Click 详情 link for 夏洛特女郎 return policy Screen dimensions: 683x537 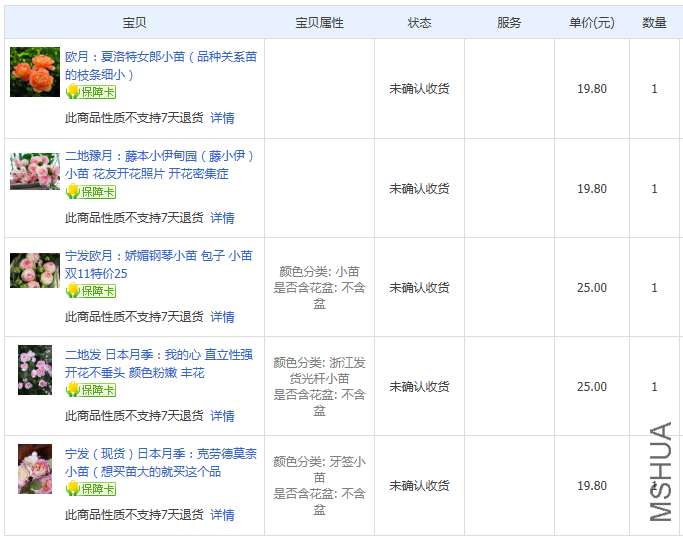point(222,118)
